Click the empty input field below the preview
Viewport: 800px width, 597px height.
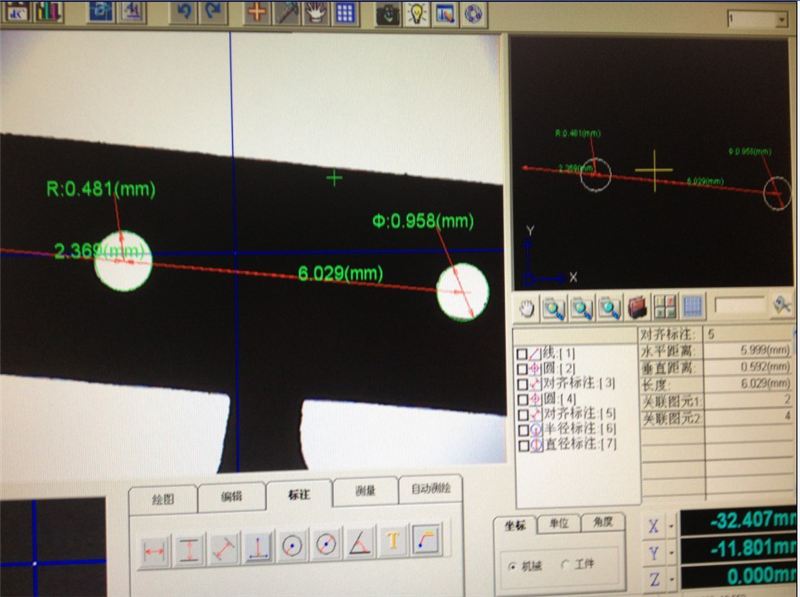[740, 306]
